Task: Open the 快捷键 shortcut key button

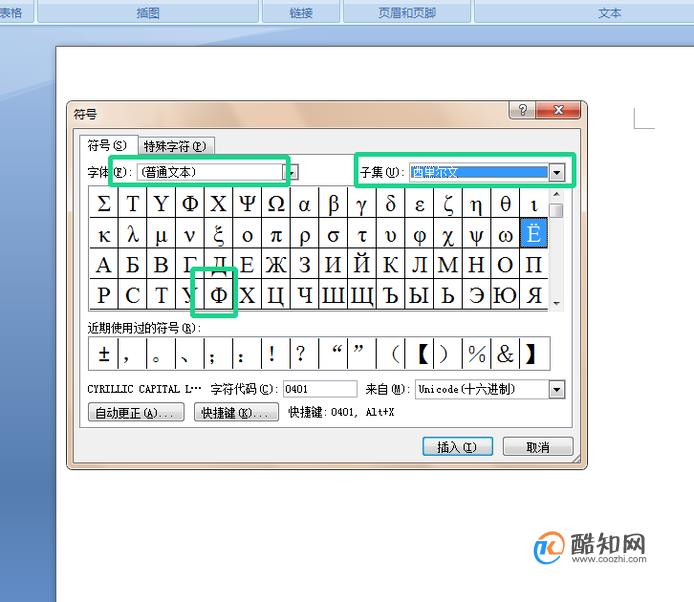Action: (x=236, y=413)
